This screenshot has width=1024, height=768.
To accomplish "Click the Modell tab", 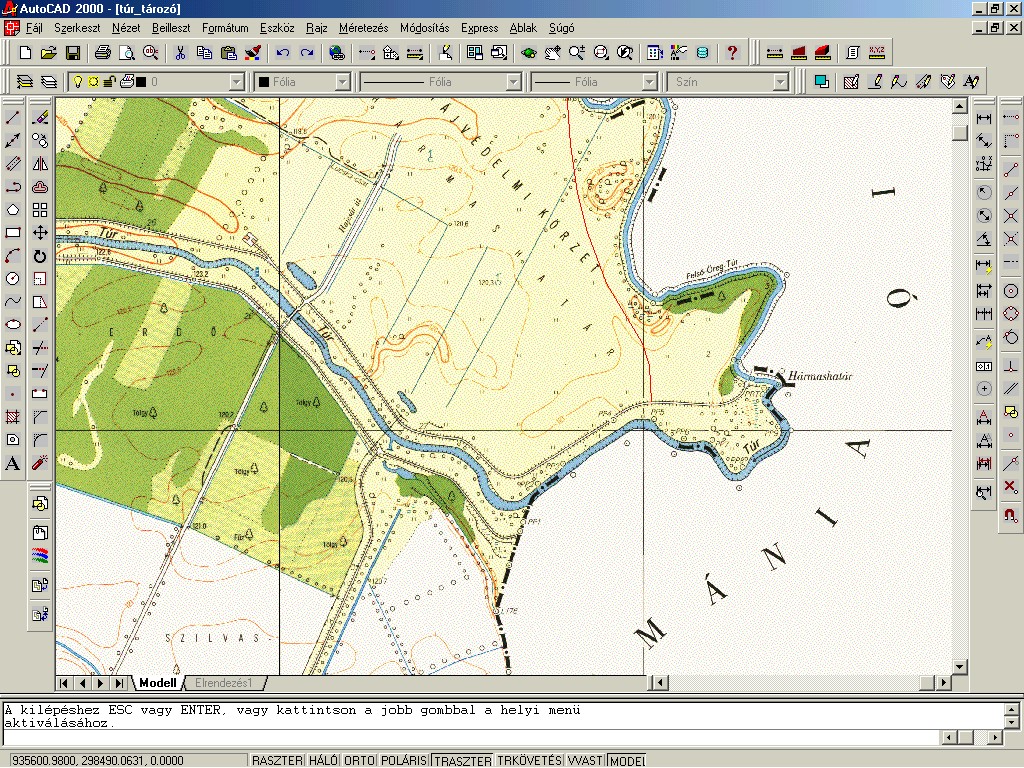I will coord(157,683).
